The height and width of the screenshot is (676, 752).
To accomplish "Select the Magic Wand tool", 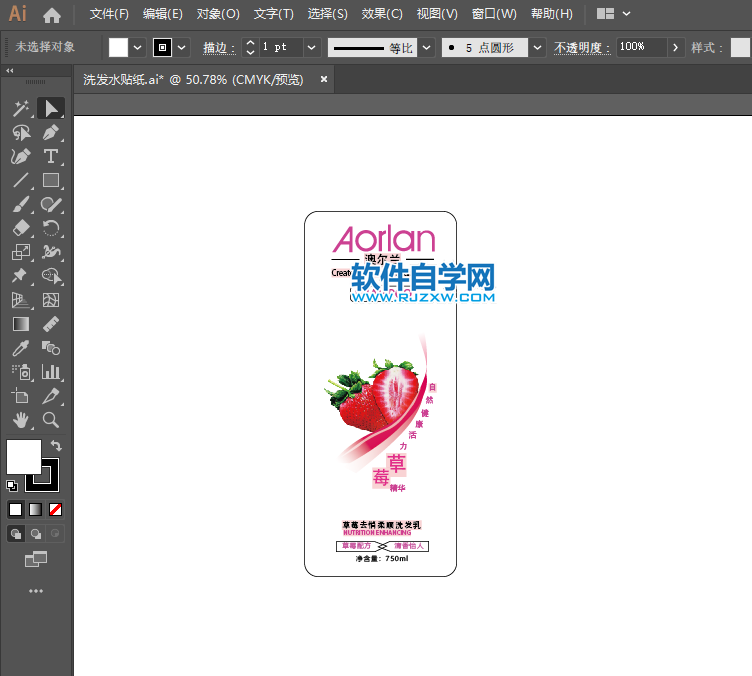I will (21, 108).
